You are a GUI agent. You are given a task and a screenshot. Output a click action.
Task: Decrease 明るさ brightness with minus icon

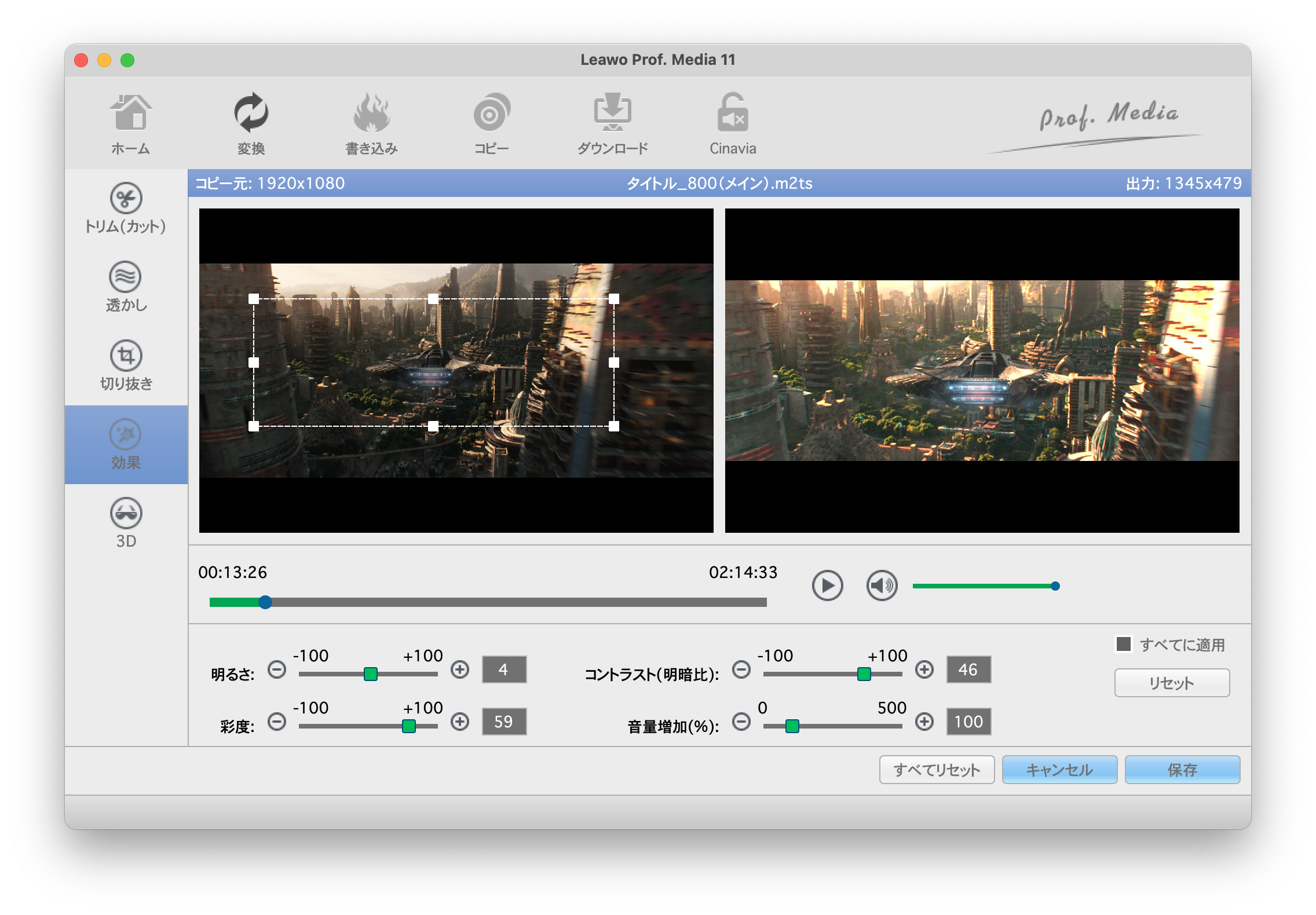277,670
